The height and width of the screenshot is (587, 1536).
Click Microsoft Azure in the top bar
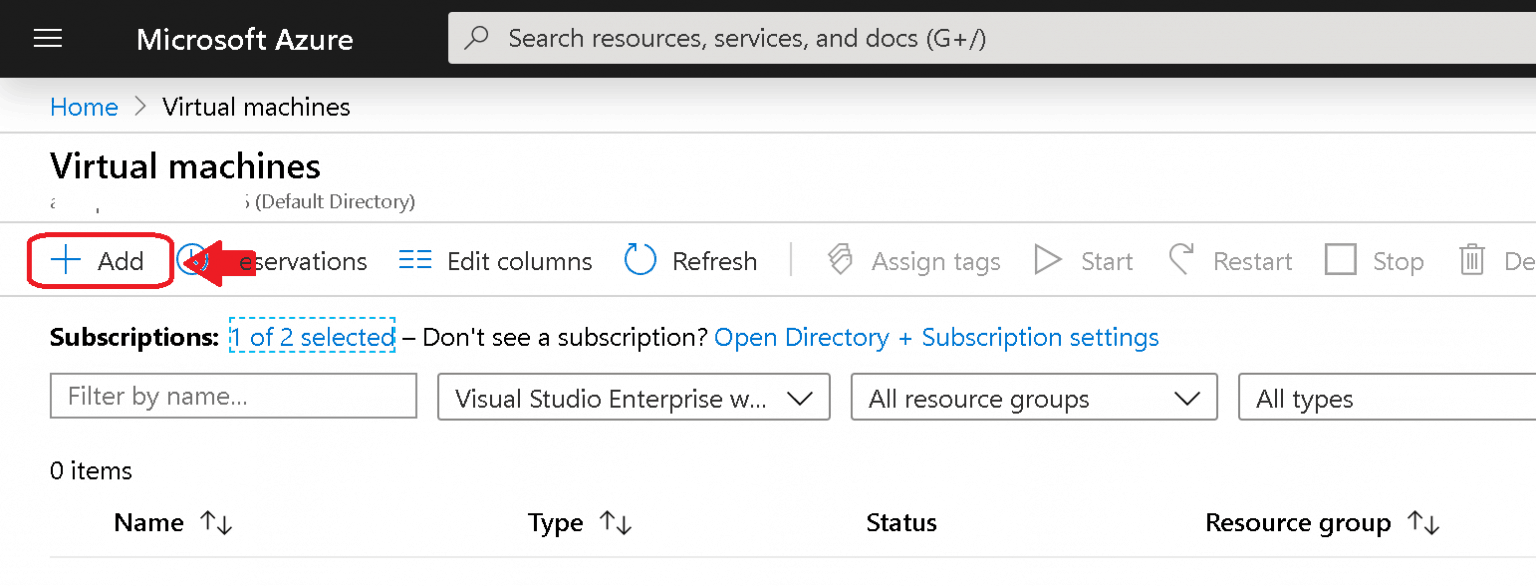244,39
